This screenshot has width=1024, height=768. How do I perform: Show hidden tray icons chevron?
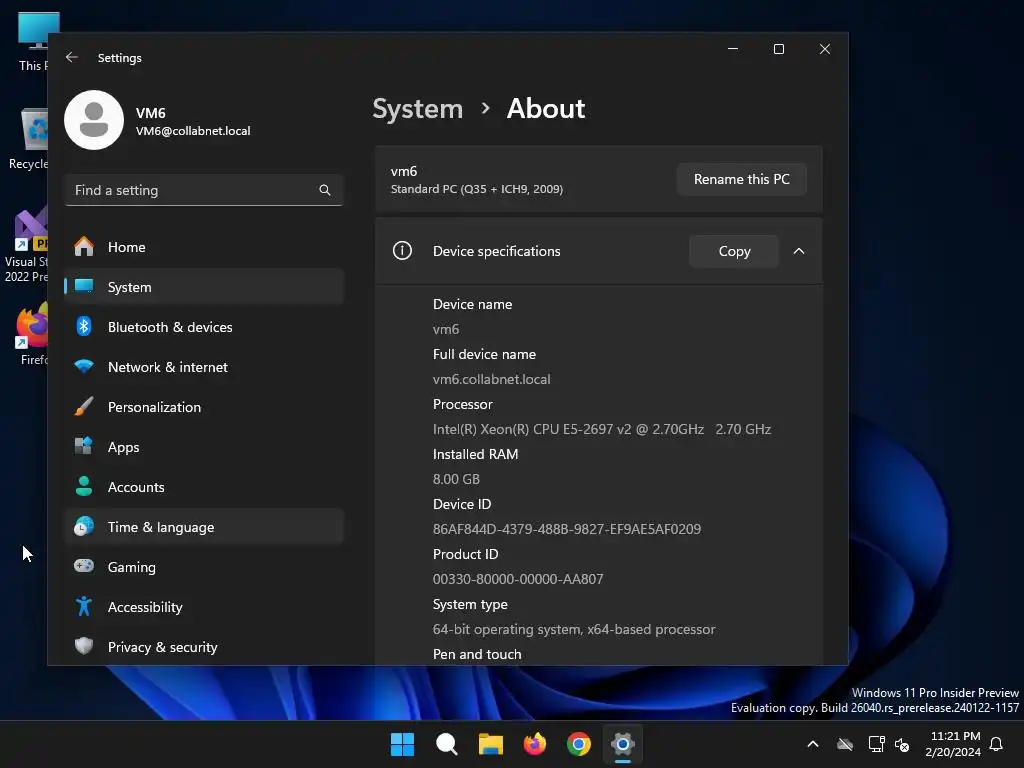[x=813, y=744]
